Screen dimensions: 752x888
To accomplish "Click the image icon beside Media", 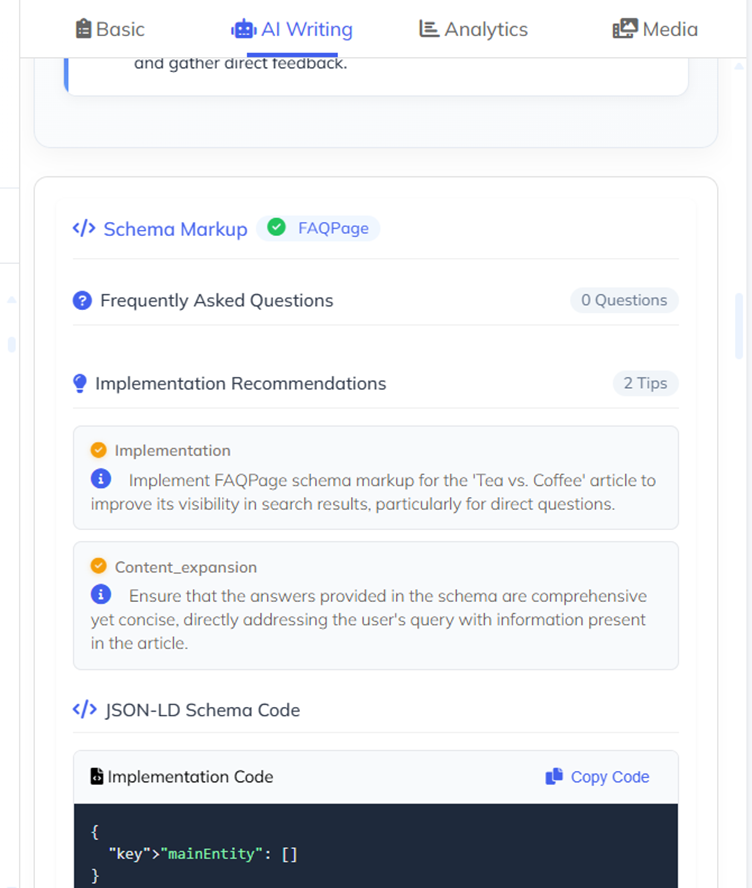I will pos(625,29).
